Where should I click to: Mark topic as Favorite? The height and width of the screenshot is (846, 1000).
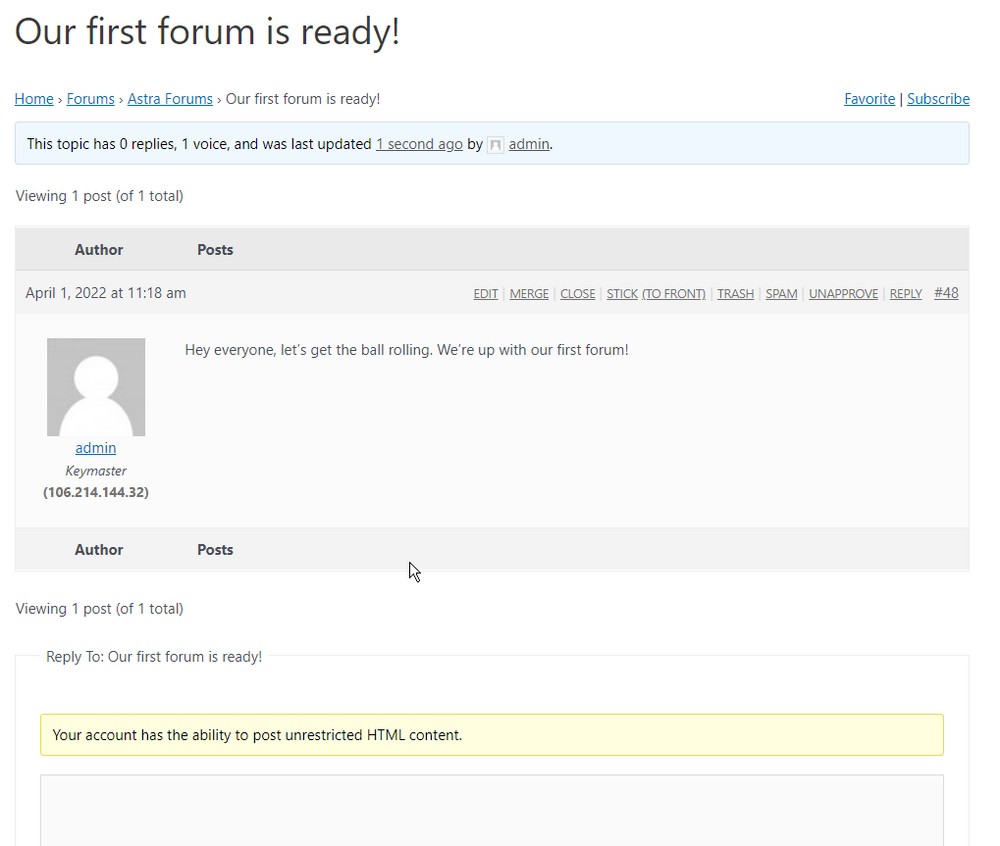click(x=869, y=99)
